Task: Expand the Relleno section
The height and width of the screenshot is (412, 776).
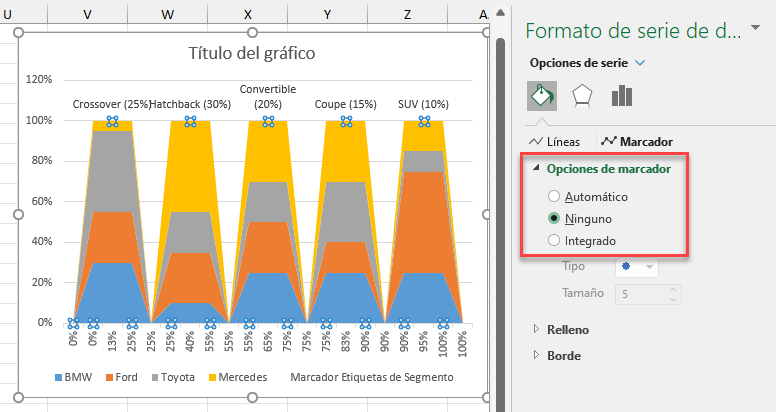Action: 536,329
